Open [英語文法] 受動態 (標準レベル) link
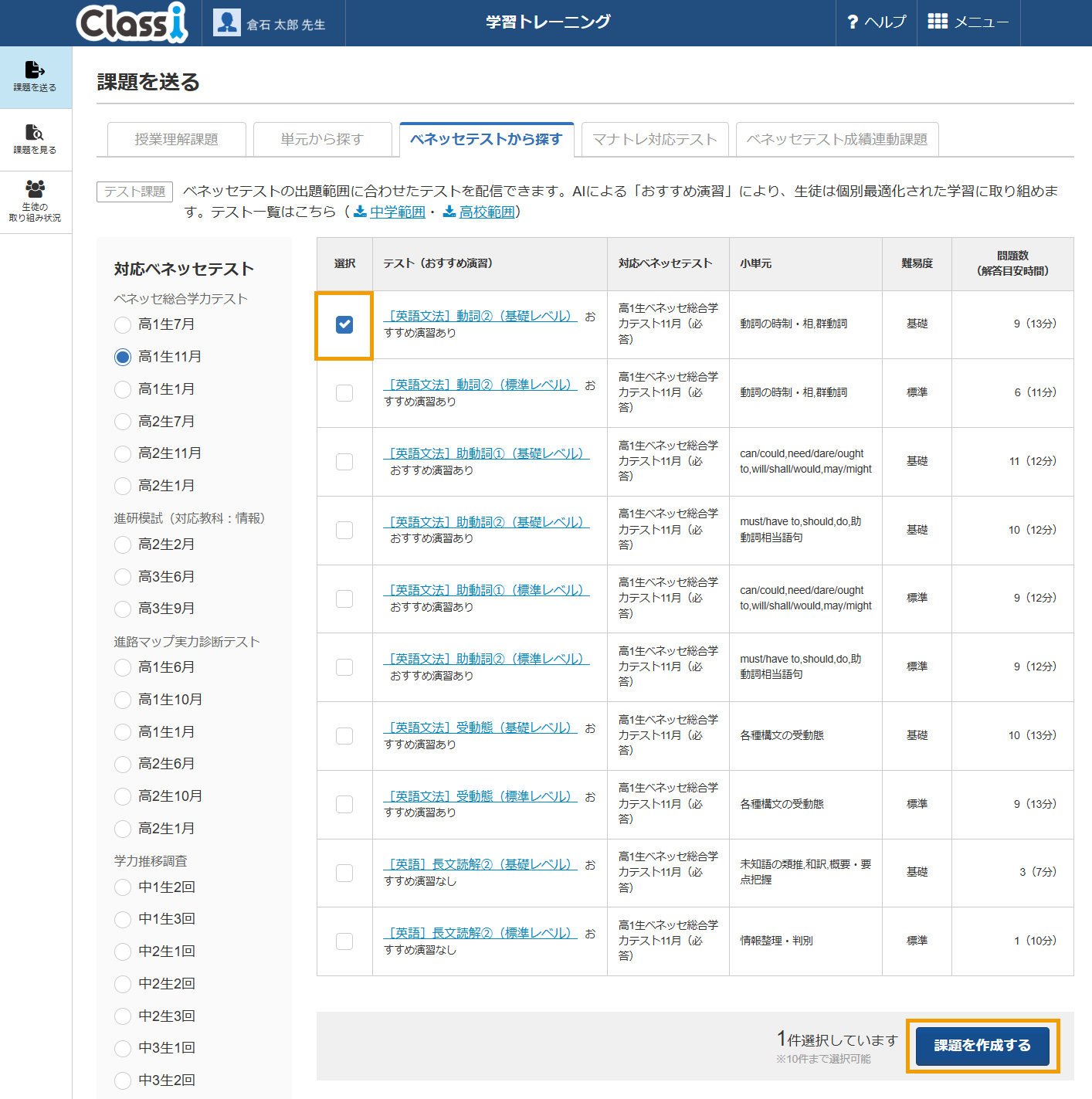Screen dimensions: 1092x1099 coord(480,796)
